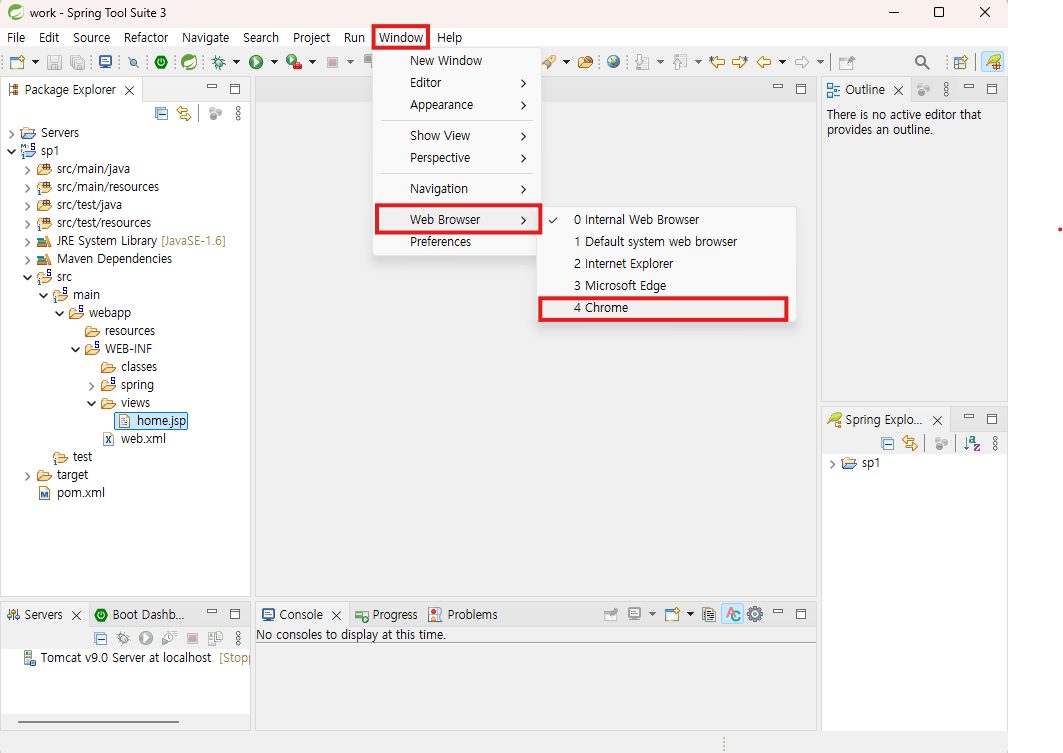The height and width of the screenshot is (753, 1063).
Task: Open the Navigation submenu
Action: coord(457,189)
